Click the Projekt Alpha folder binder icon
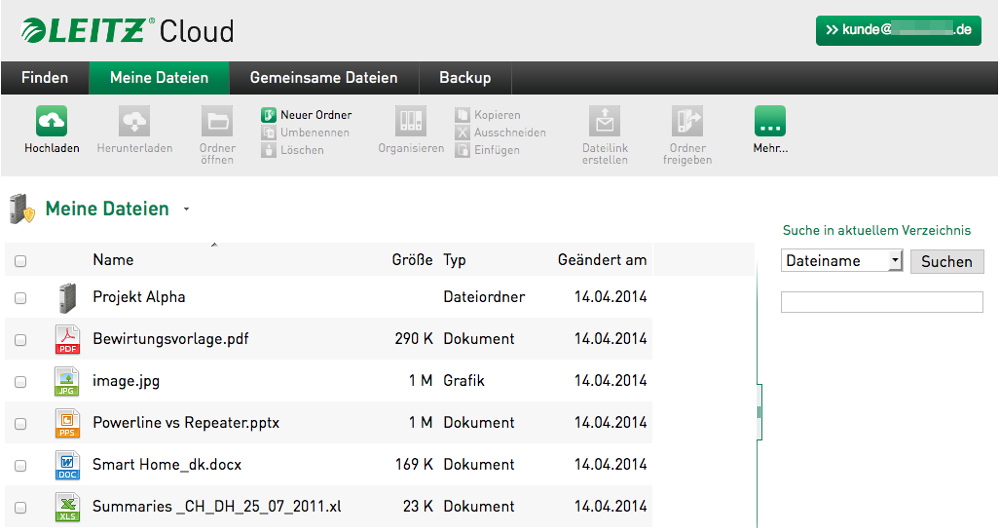The image size is (1000, 528). [66, 298]
